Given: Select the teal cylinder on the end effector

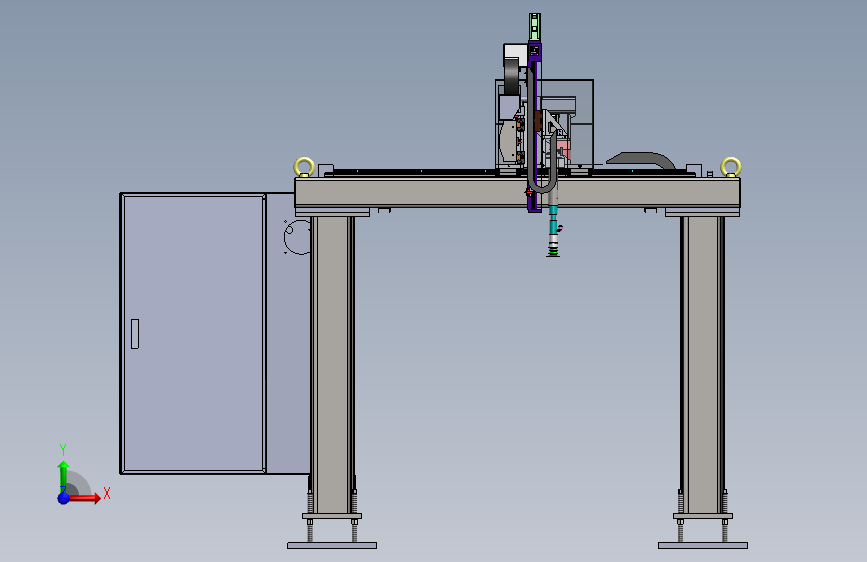Looking at the screenshot, I should click(x=553, y=220).
